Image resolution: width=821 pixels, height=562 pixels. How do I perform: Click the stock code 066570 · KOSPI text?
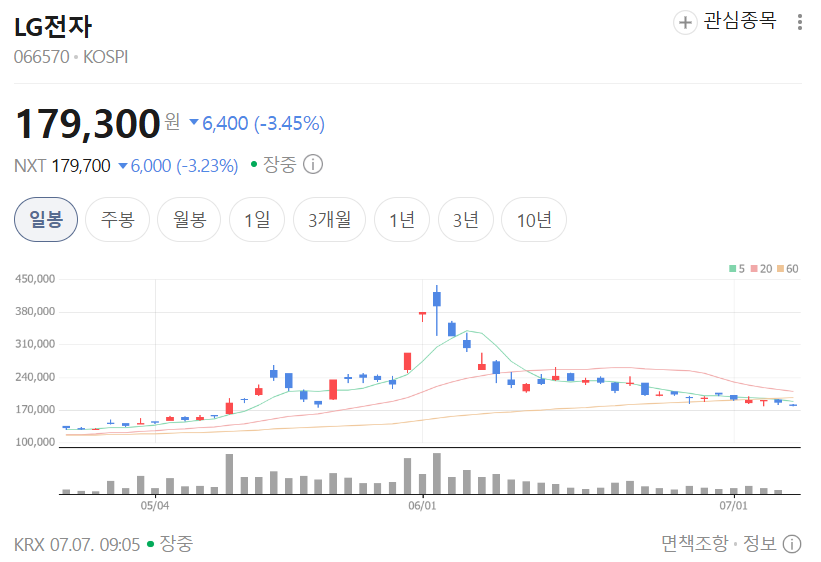pos(71,57)
